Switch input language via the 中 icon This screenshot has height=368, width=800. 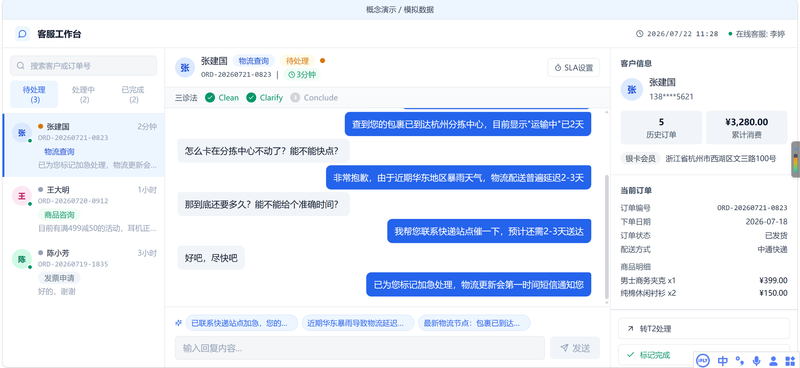tap(722, 361)
